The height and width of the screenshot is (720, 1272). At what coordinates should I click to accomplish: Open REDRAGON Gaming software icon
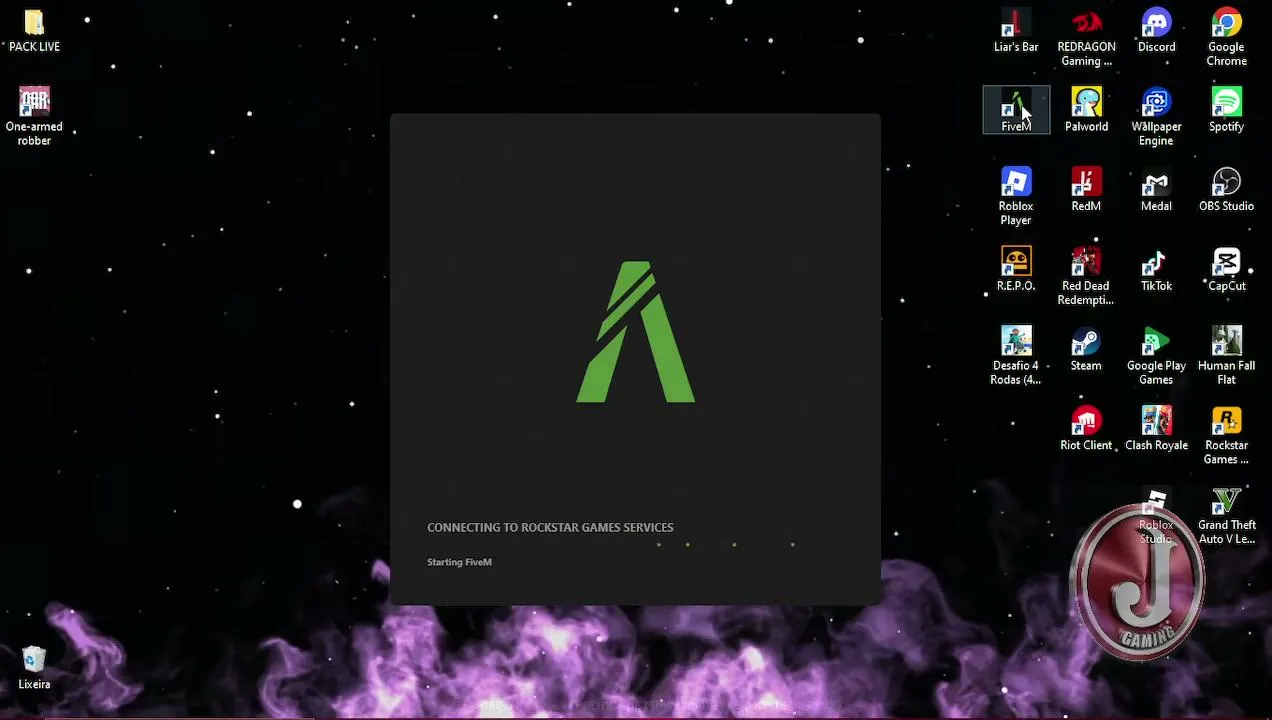[1086, 38]
